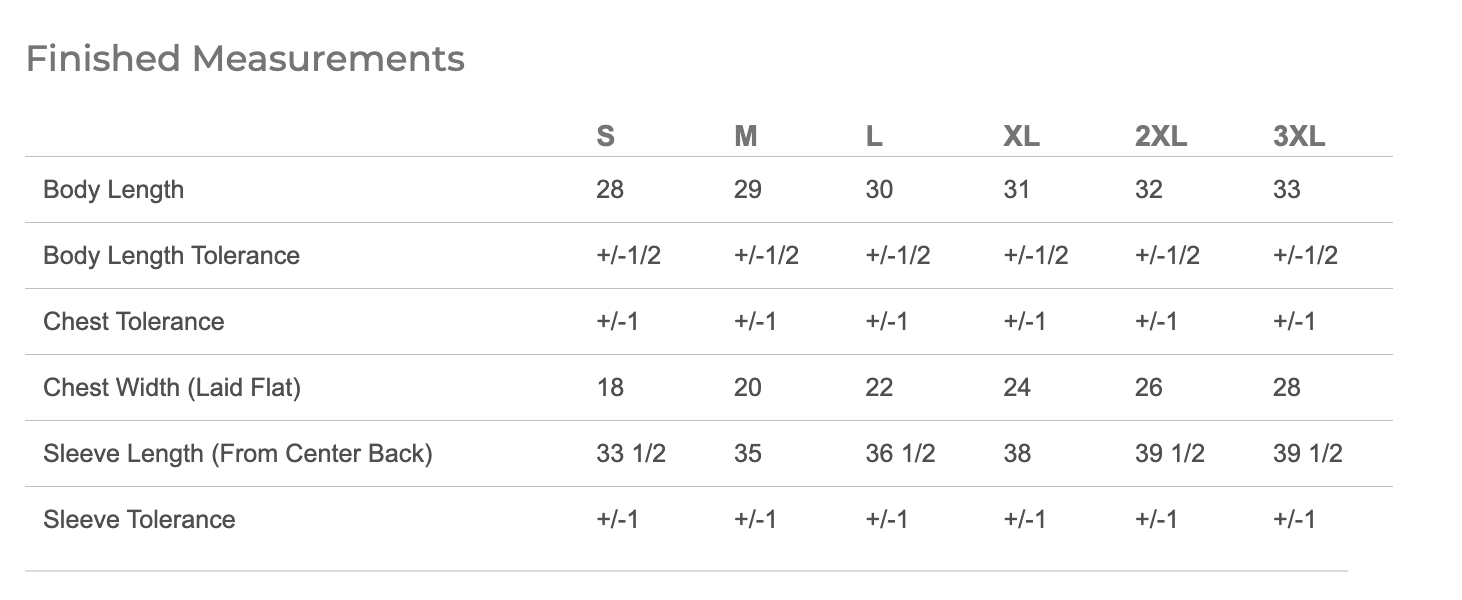This screenshot has width=1462, height=600.
Task: Click the Body Length row label
Action: [x=113, y=190]
